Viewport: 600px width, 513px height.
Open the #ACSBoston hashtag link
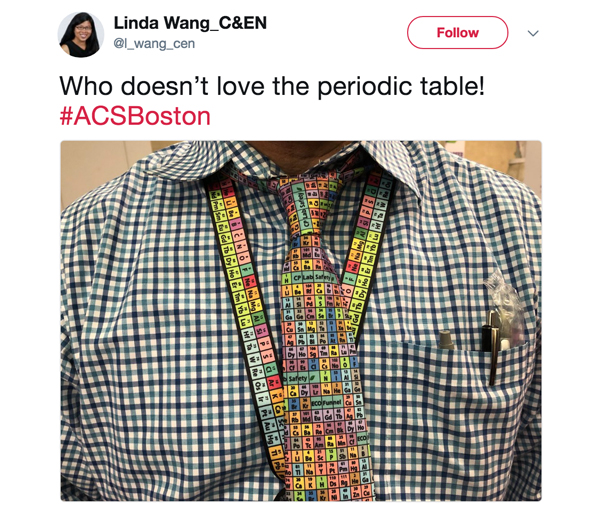pos(135,116)
